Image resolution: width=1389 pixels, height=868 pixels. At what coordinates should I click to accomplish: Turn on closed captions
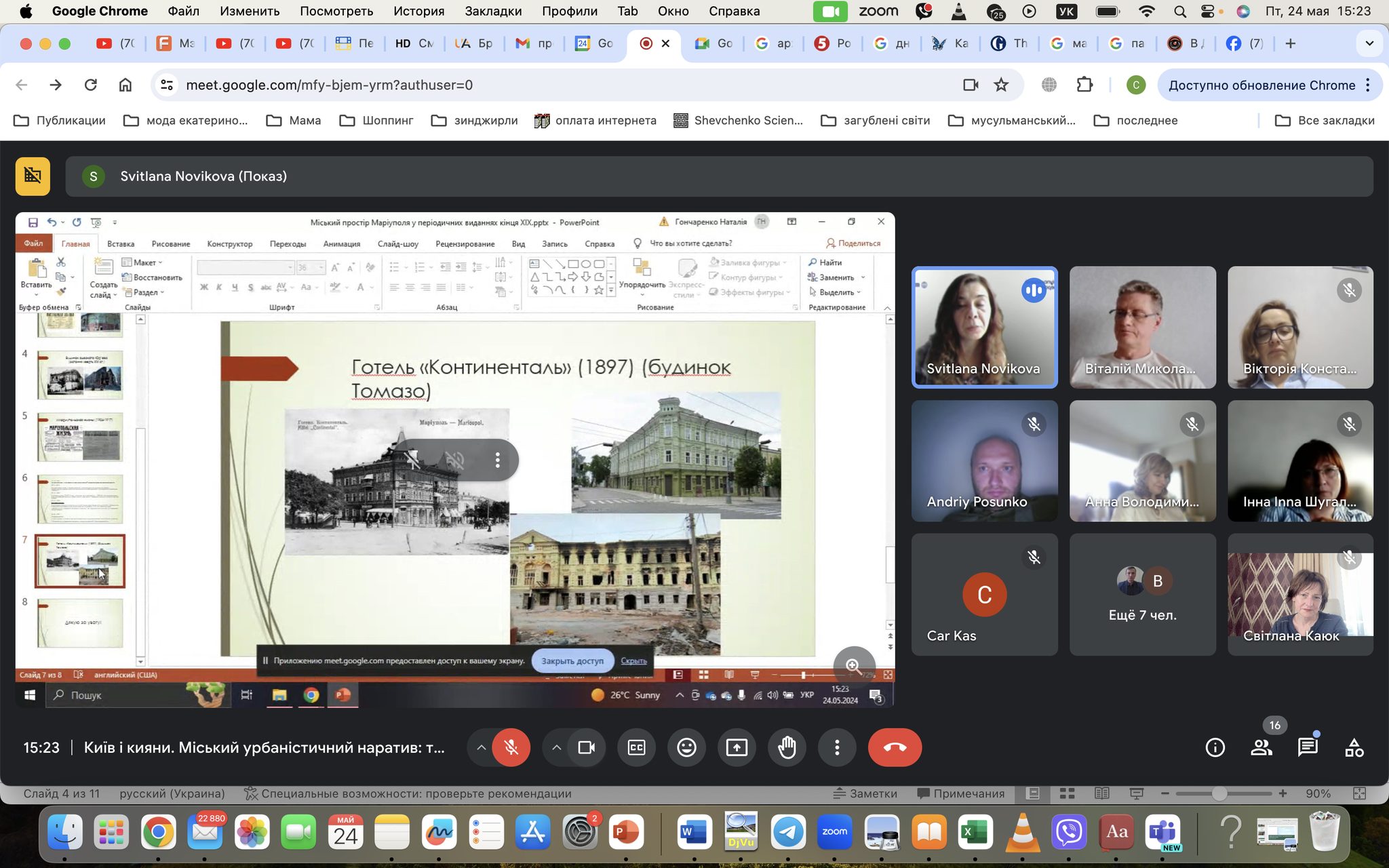click(636, 747)
